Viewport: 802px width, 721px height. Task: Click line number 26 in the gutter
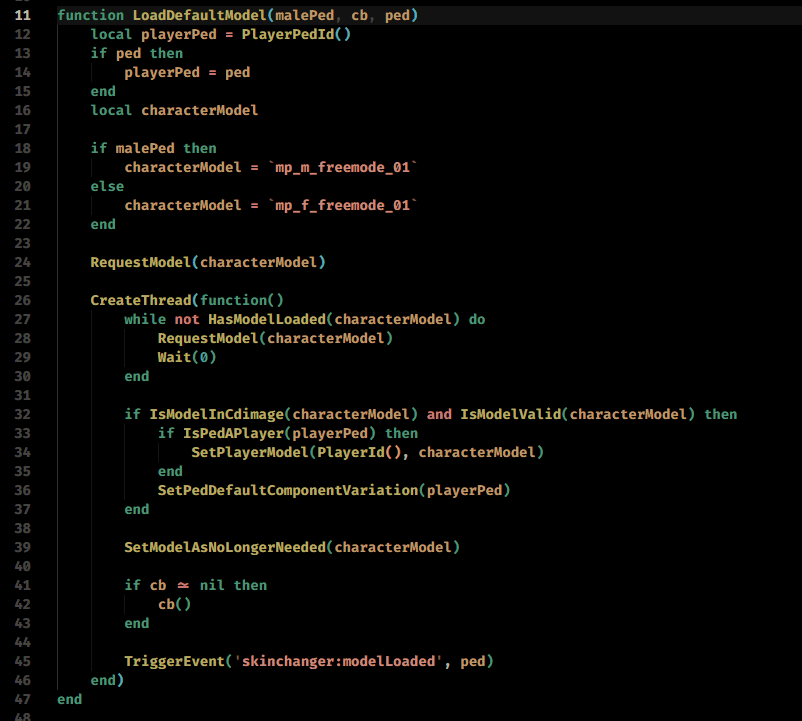tap(22, 299)
